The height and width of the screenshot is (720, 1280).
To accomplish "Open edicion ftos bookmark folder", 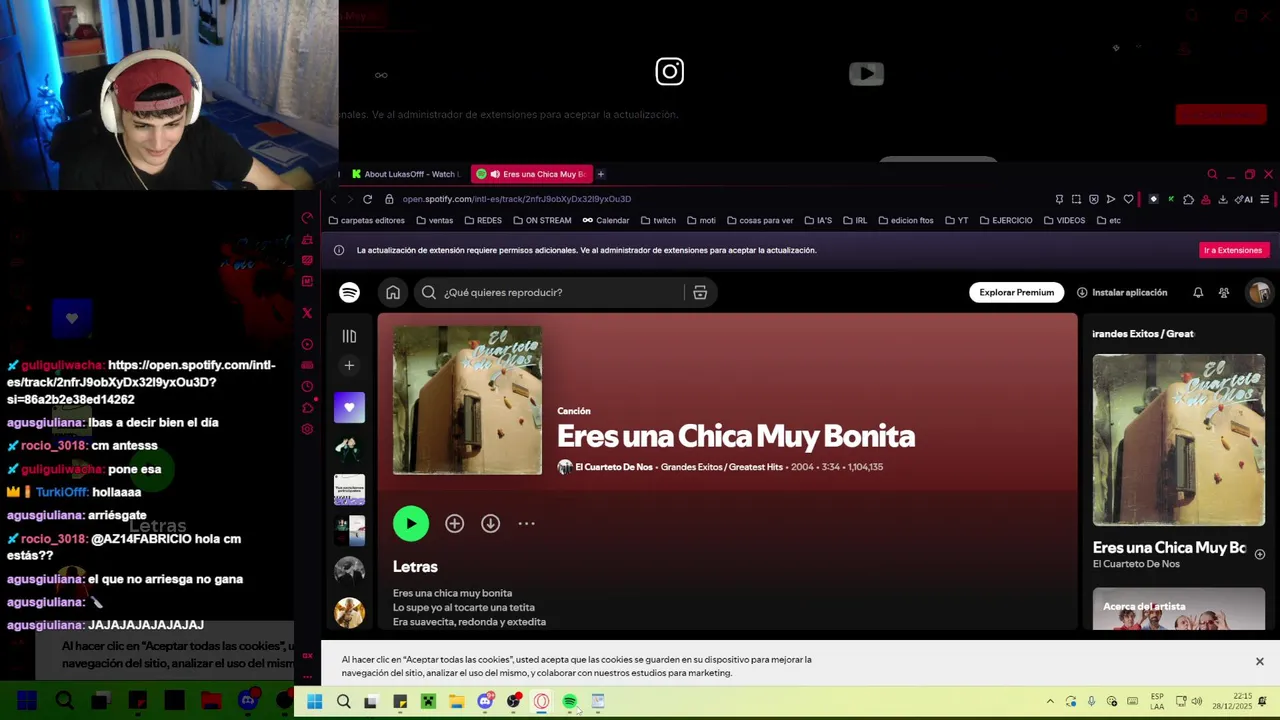I will (906, 220).
